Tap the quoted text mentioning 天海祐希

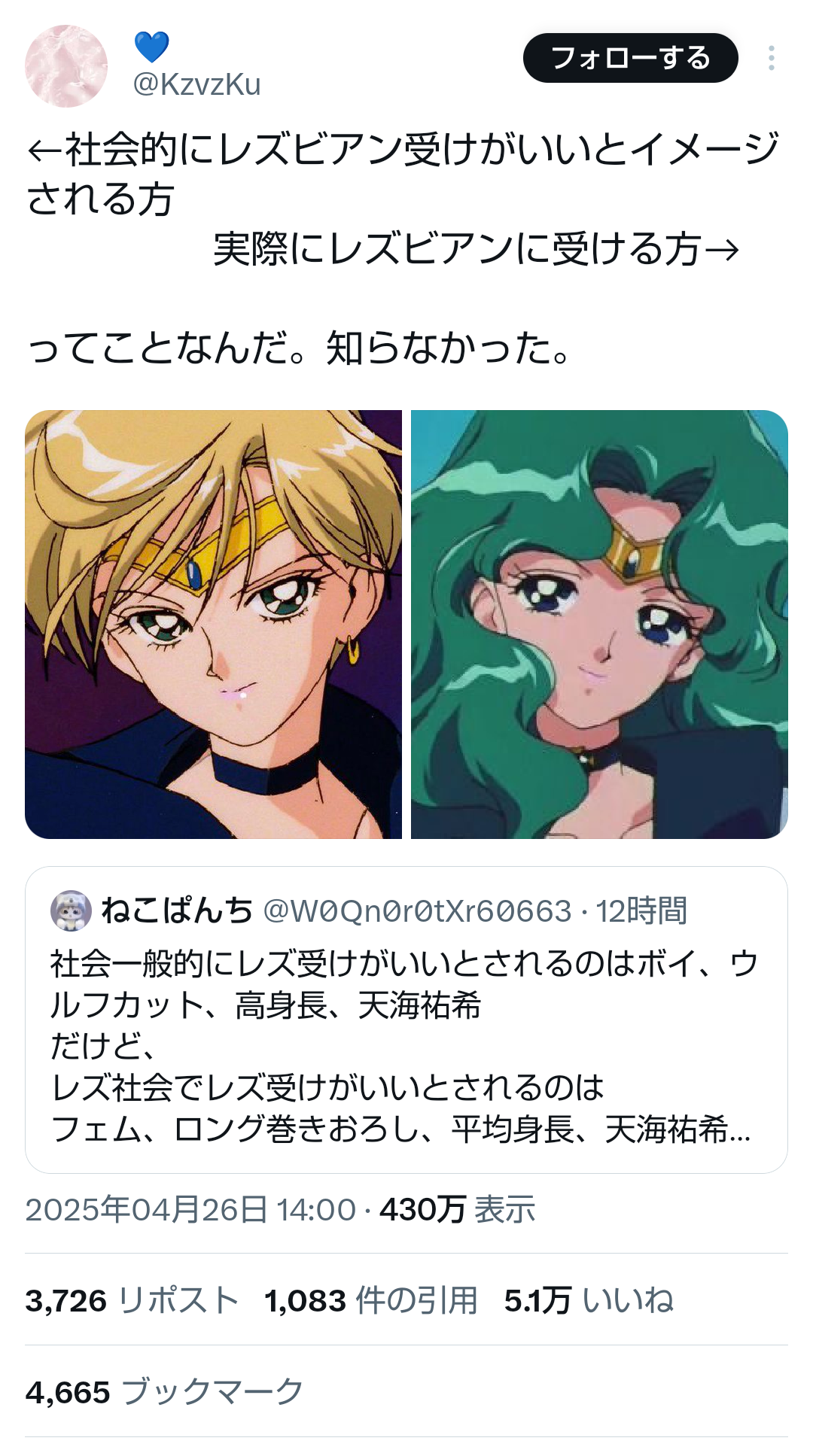403,1047
